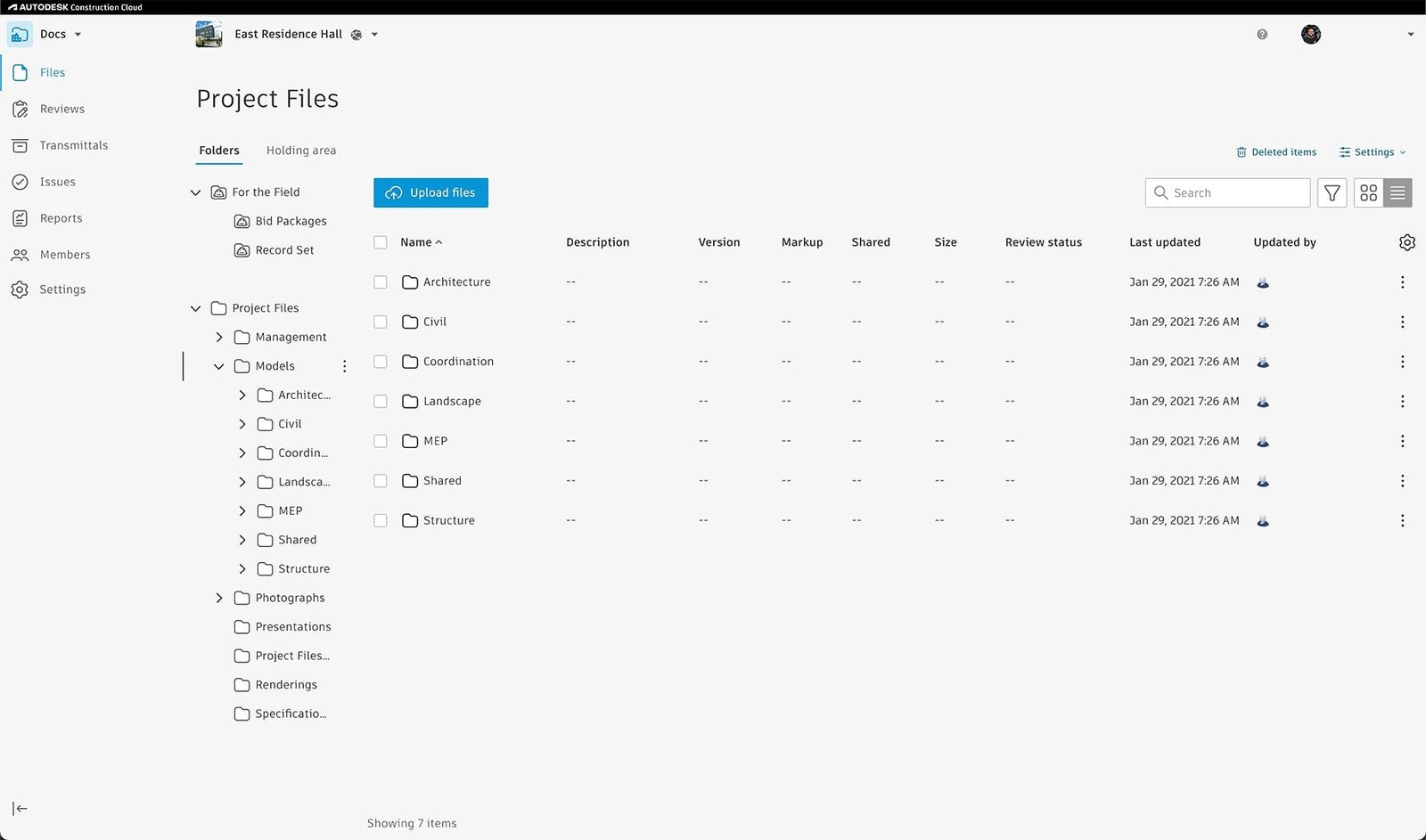The height and width of the screenshot is (840, 1426).
Task: Open table column settings gear
Action: point(1406,242)
